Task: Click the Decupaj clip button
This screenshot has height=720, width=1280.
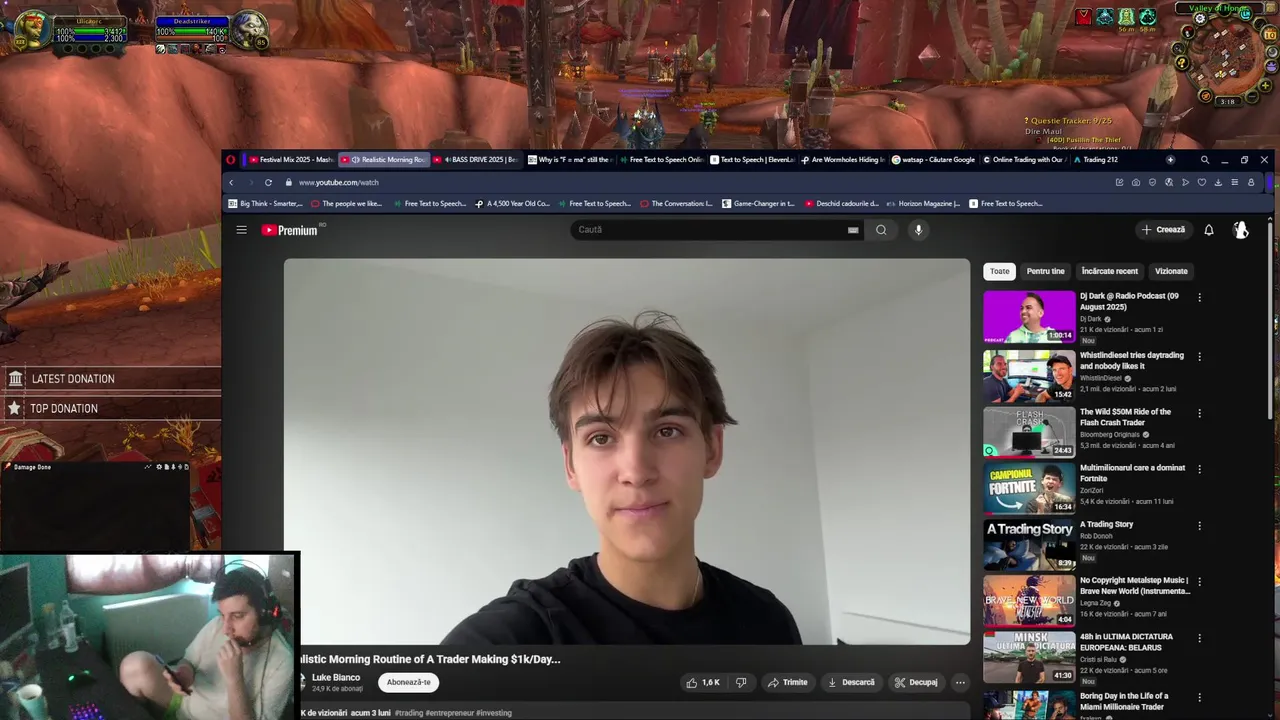Action: click(x=916, y=682)
